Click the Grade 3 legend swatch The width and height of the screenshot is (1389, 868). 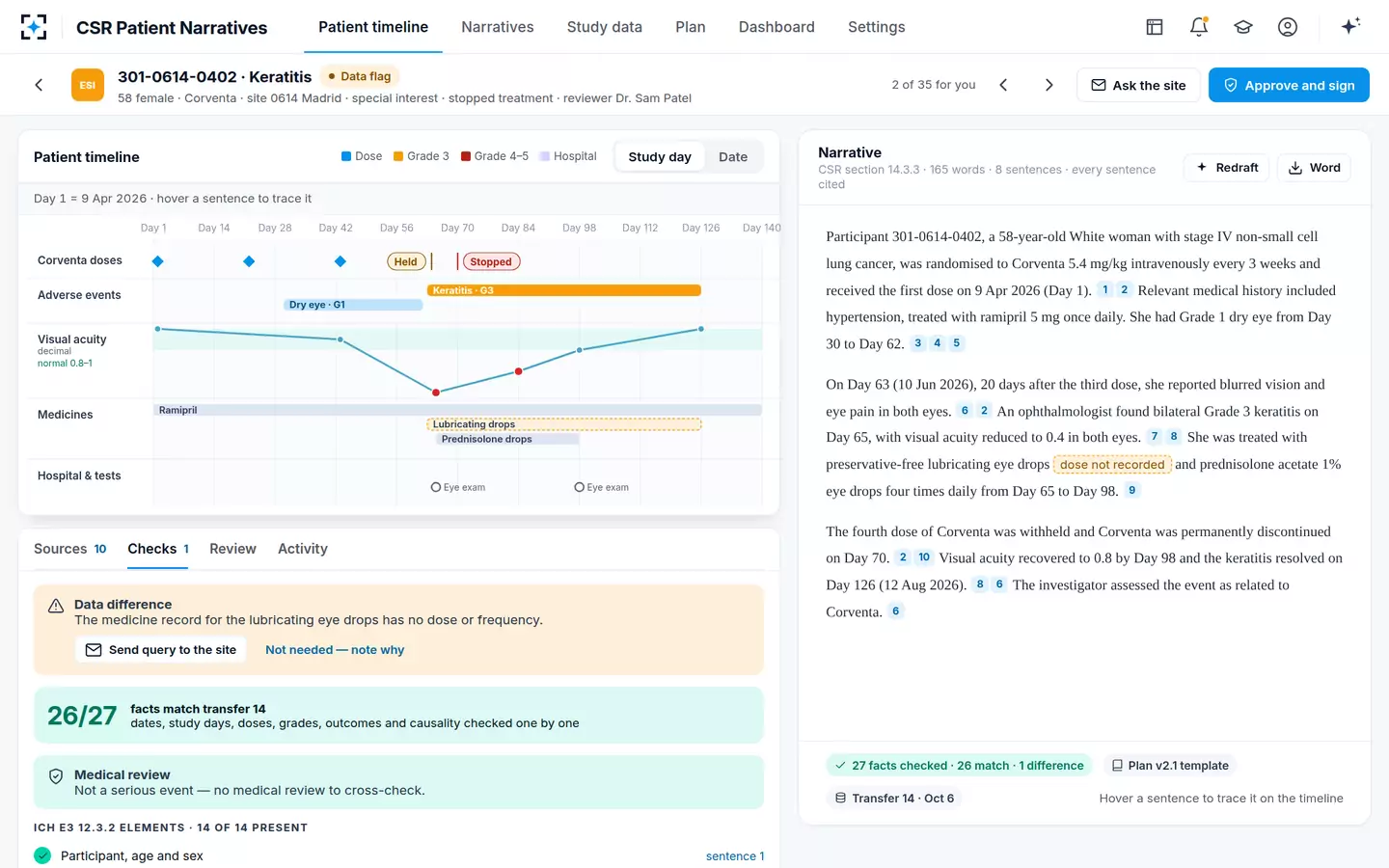(x=398, y=156)
